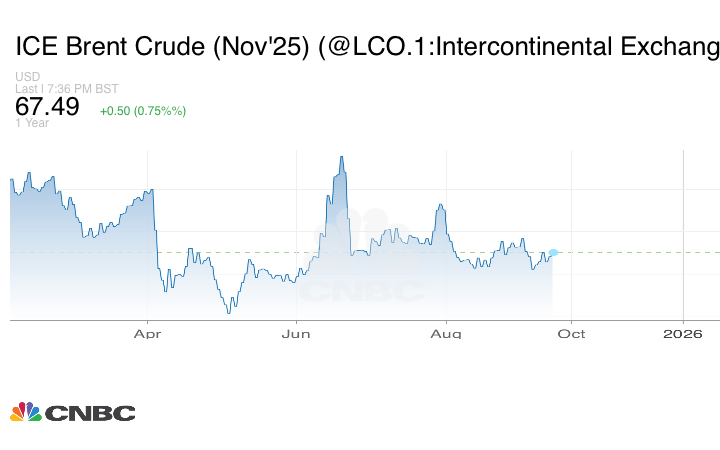Click the CNBC wordmark at bottom left
This screenshot has width=720, height=450.
(x=89, y=413)
